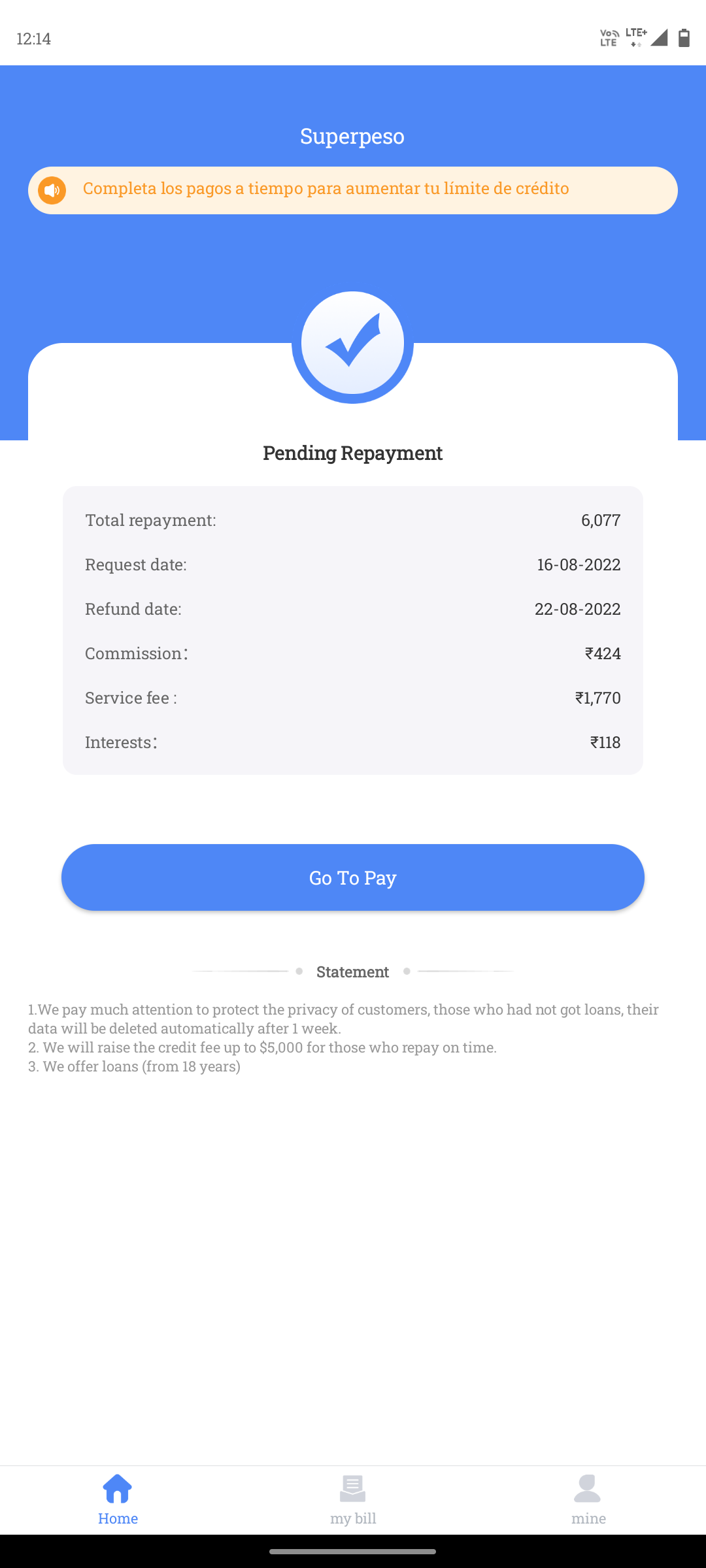
Task: Tap the mine profile icon
Action: tap(587, 1489)
